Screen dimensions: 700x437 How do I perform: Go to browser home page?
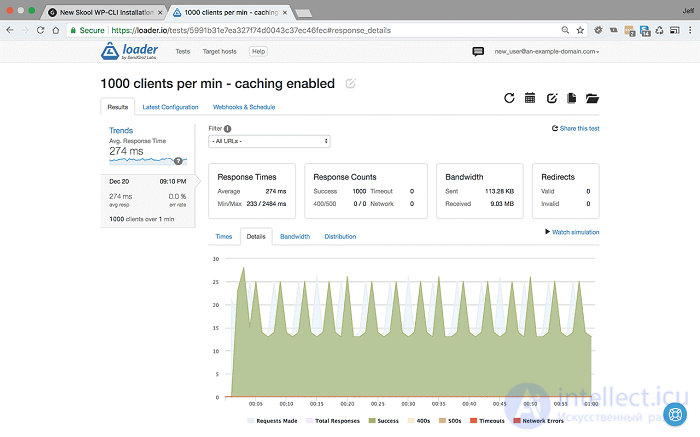(56, 30)
